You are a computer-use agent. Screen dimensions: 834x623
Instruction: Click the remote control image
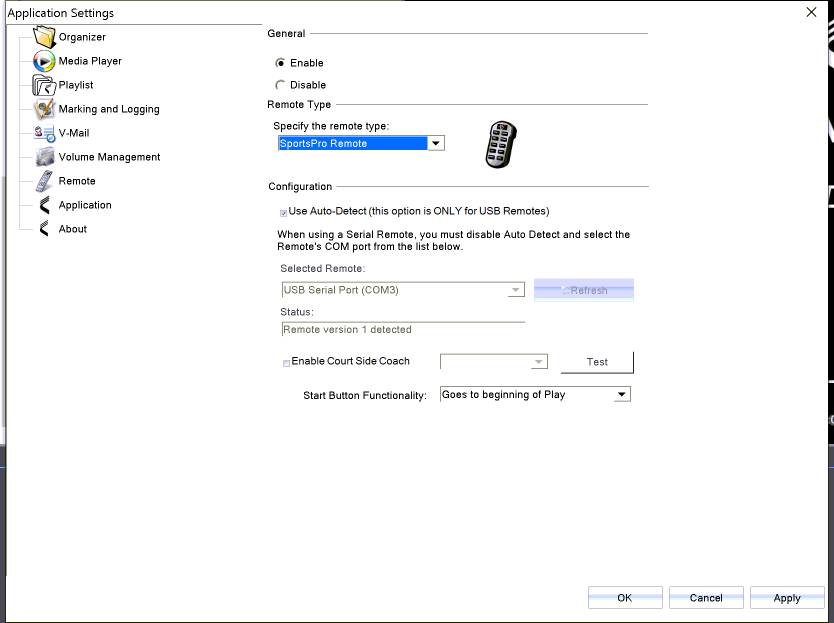(499, 144)
